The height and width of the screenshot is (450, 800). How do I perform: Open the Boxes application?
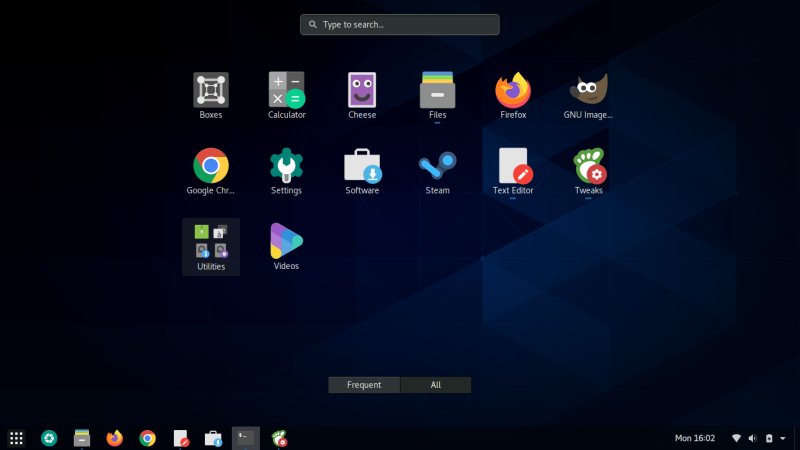[x=211, y=91]
